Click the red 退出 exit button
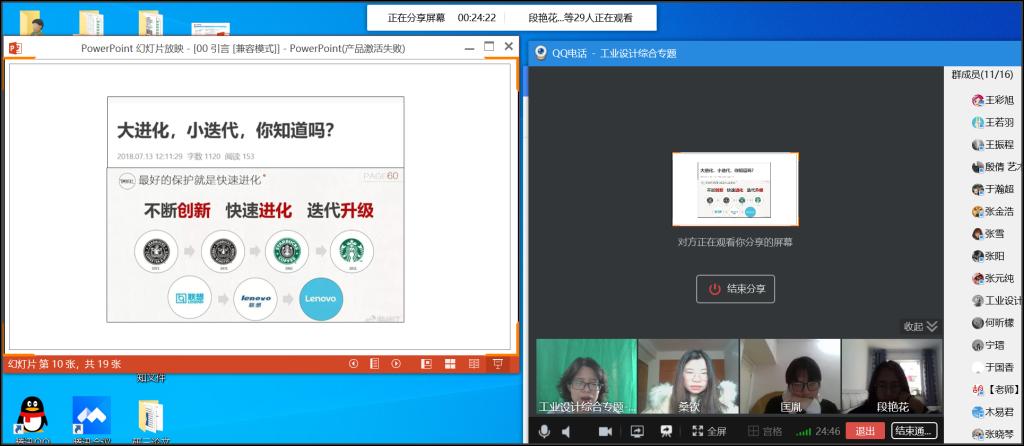1024x446 pixels. (865, 431)
